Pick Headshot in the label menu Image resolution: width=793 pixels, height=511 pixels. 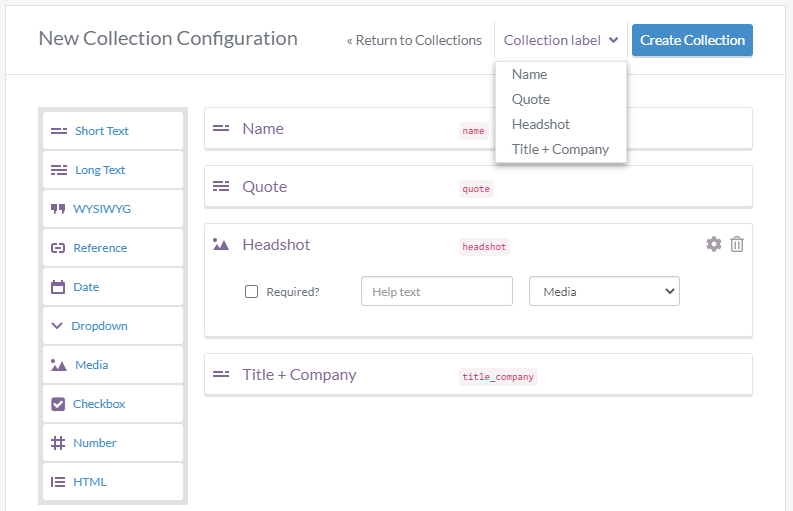click(541, 124)
